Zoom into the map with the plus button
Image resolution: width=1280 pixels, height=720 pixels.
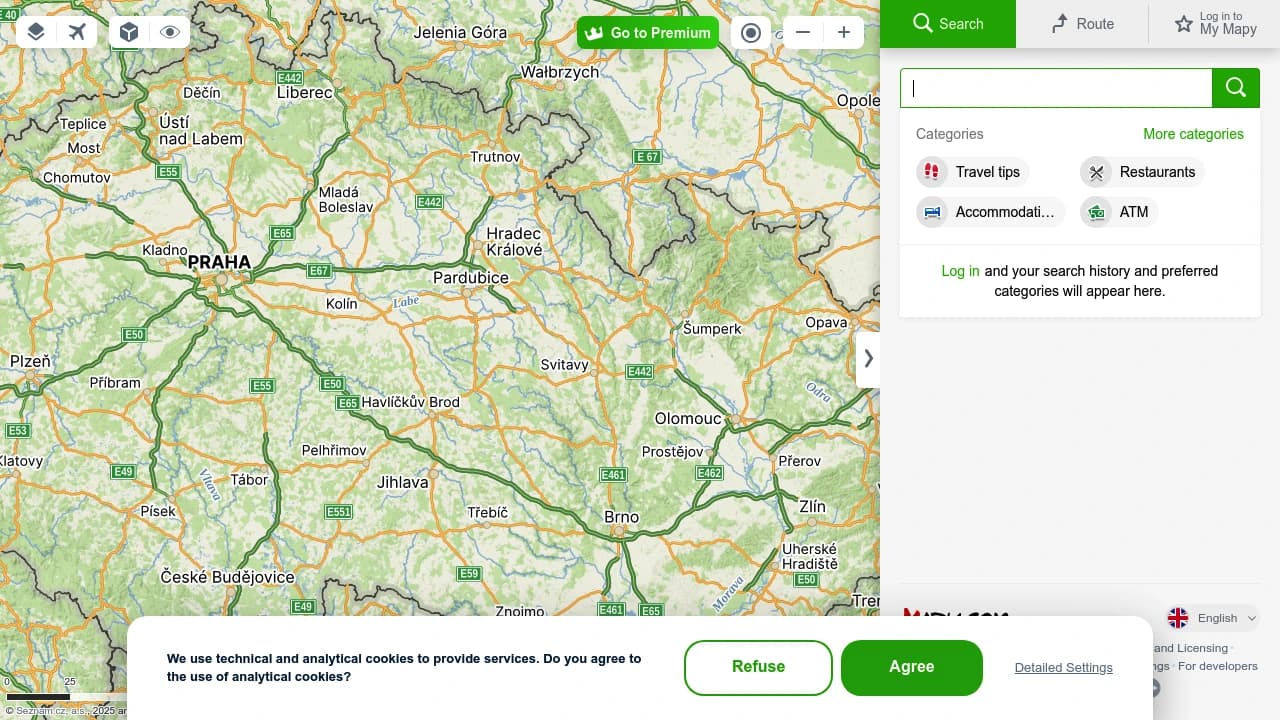[x=844, y=32]
